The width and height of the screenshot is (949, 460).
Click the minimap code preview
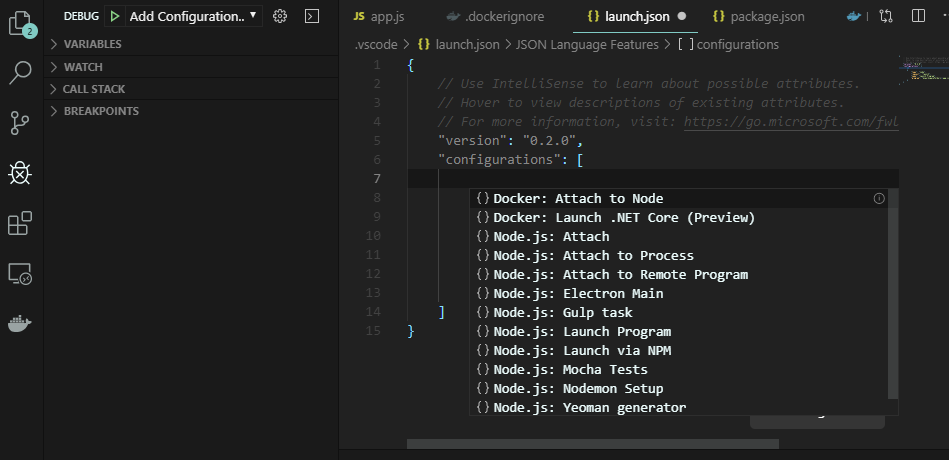tap(924, 70)
